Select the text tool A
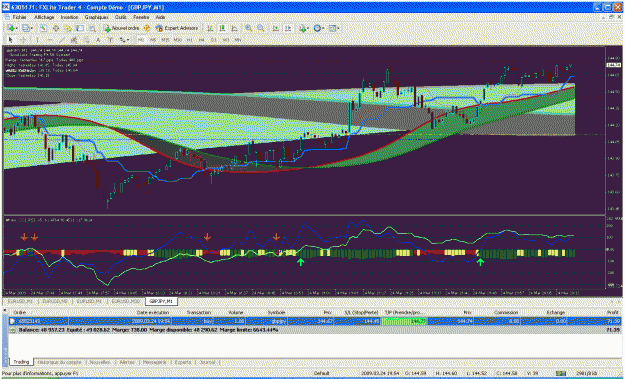Screen dimensions: 625x379 tap(98, 39)
